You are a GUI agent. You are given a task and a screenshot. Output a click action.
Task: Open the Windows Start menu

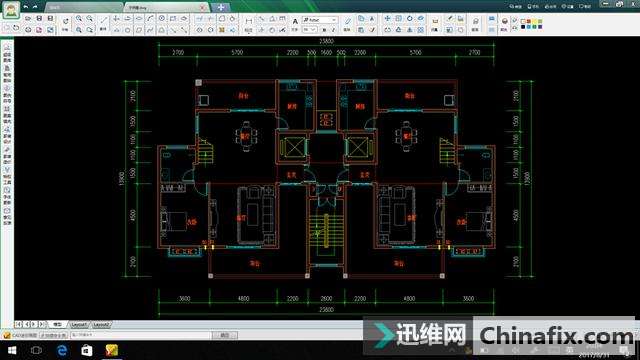pos(12,351)
